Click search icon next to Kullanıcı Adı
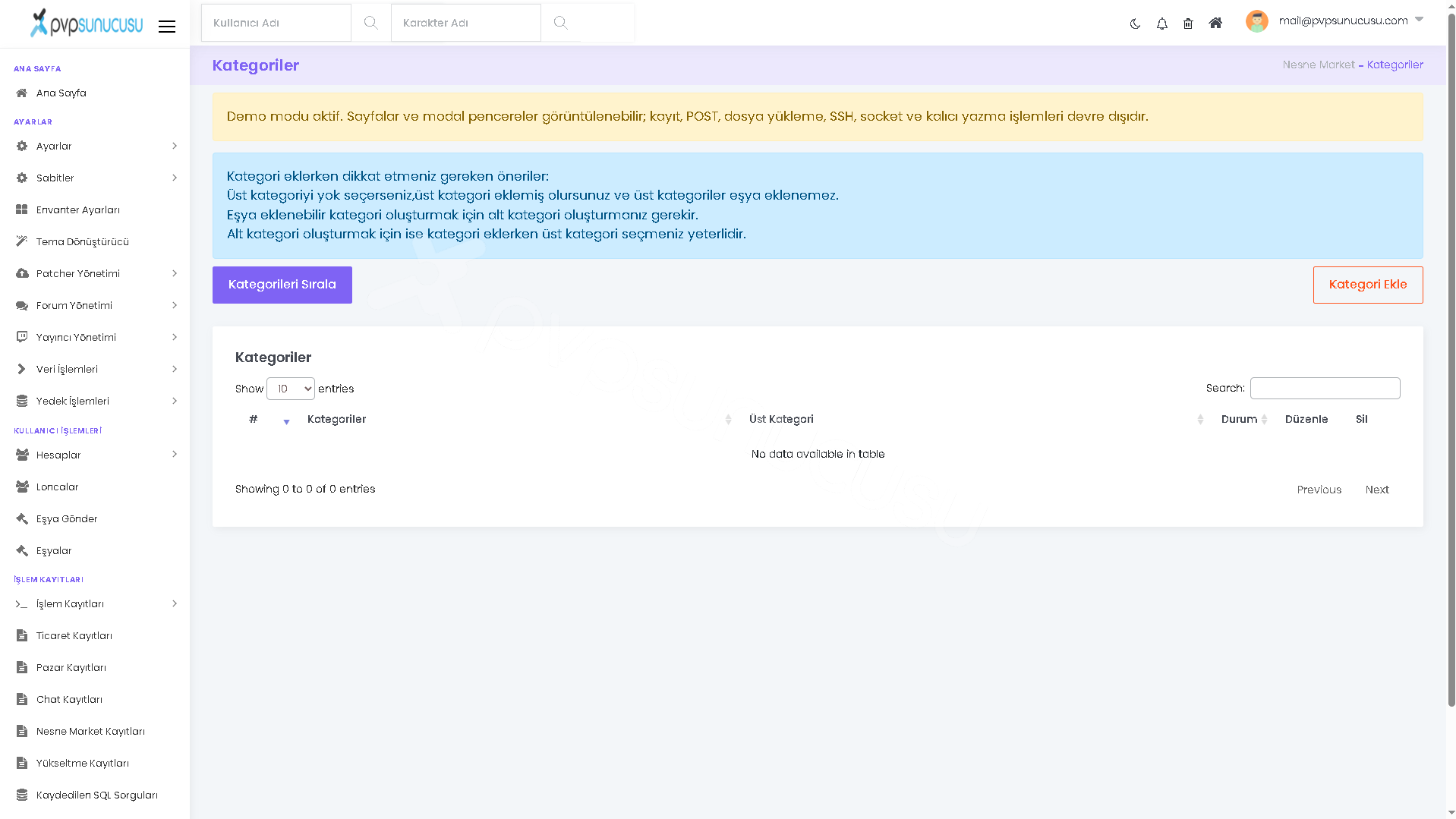The image size is (1456, 819). (370, 23)
